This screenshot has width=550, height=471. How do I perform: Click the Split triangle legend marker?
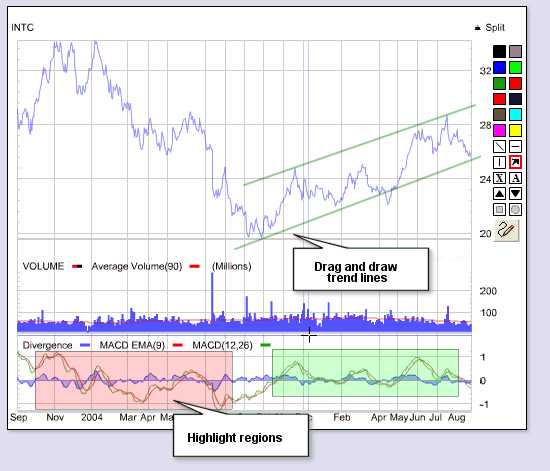pos(477,28)
